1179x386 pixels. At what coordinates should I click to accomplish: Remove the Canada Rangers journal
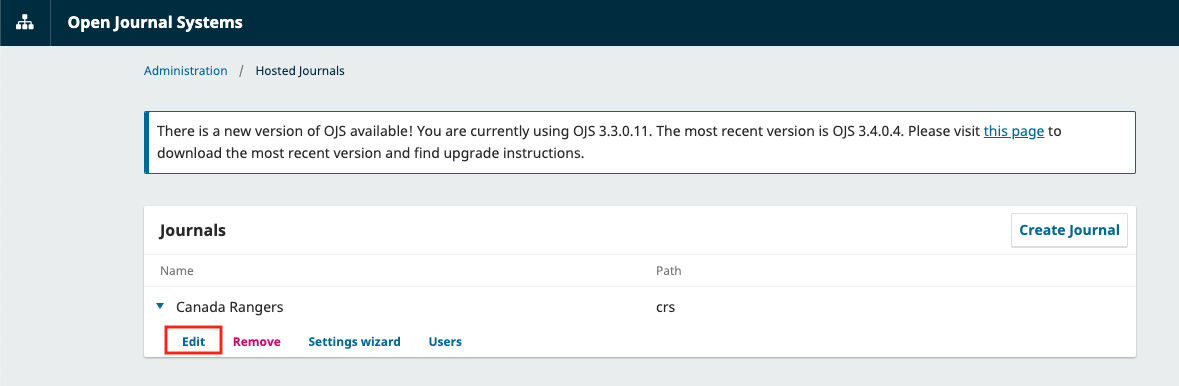(256, 342)
